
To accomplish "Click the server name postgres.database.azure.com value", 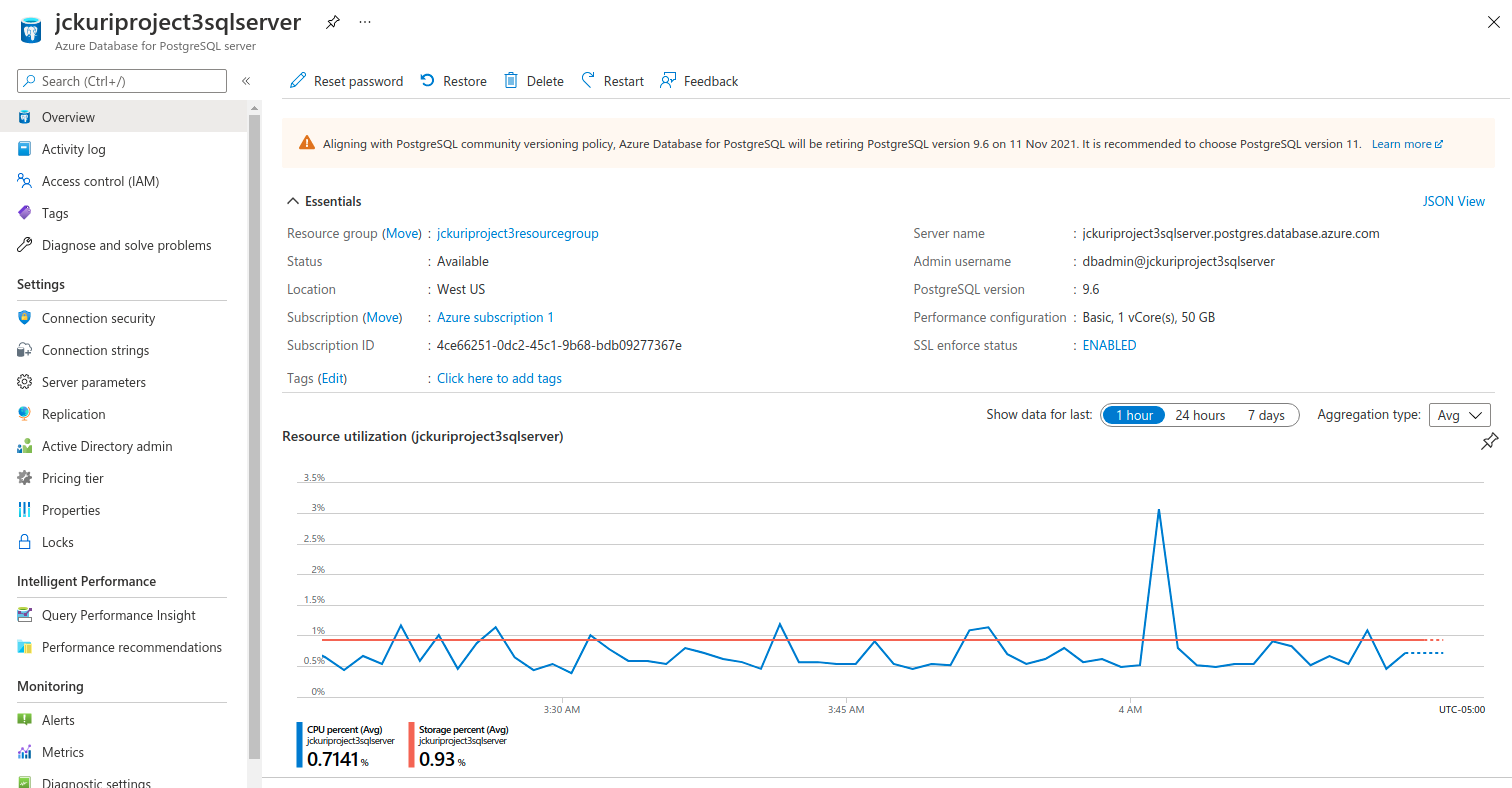I will (1231, 233).
